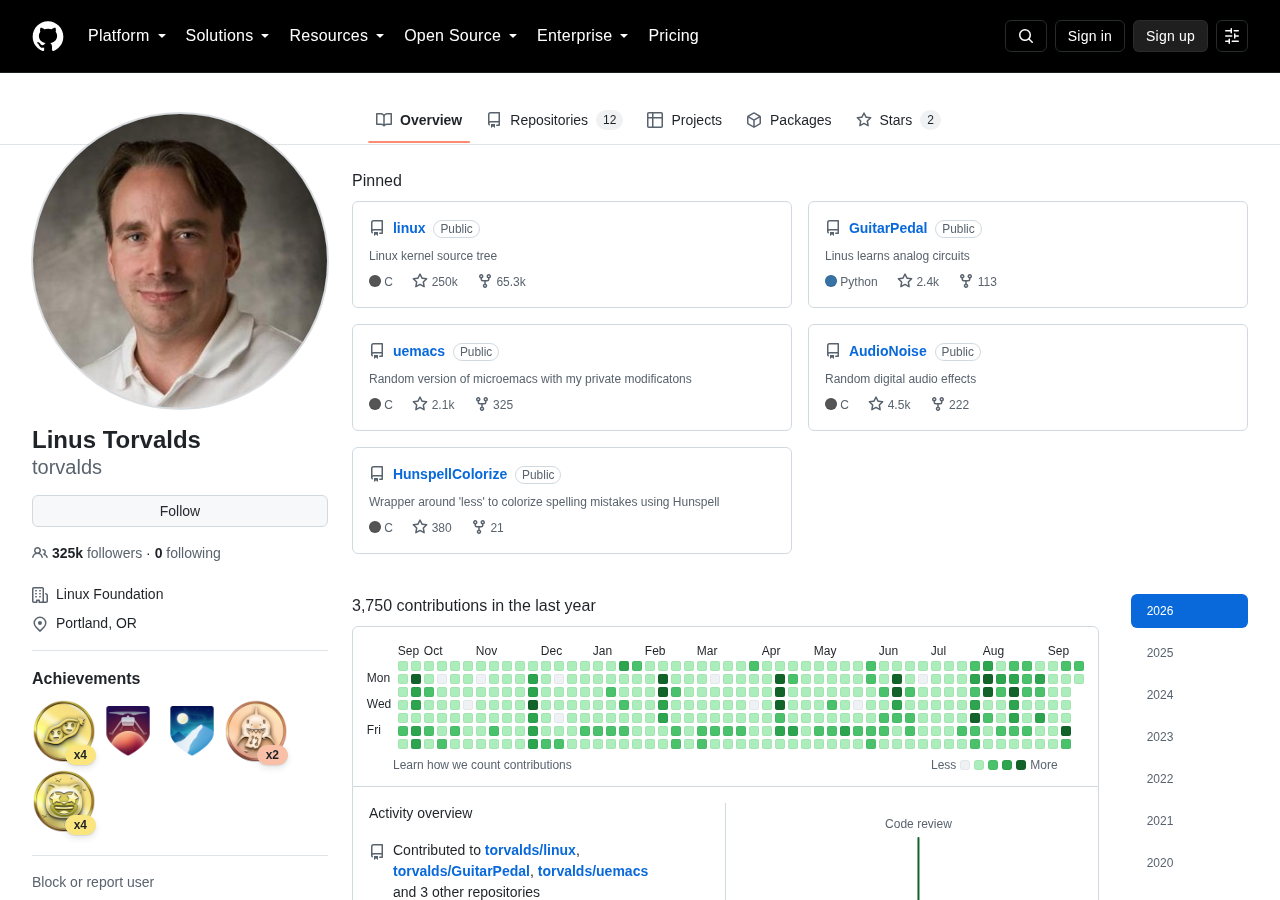Click the Portland, OR location text
Viewport: 1280px width, 900px height.
click(x=96, y=623)
